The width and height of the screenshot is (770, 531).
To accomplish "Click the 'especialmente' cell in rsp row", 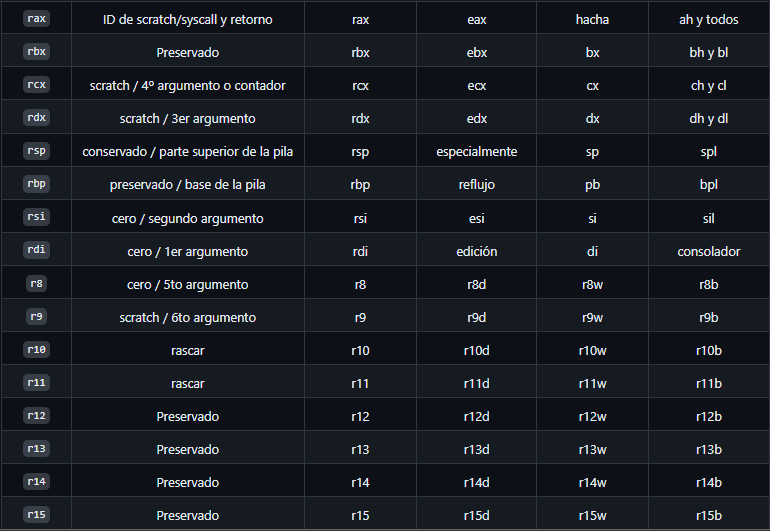I will tap(476, 151).
